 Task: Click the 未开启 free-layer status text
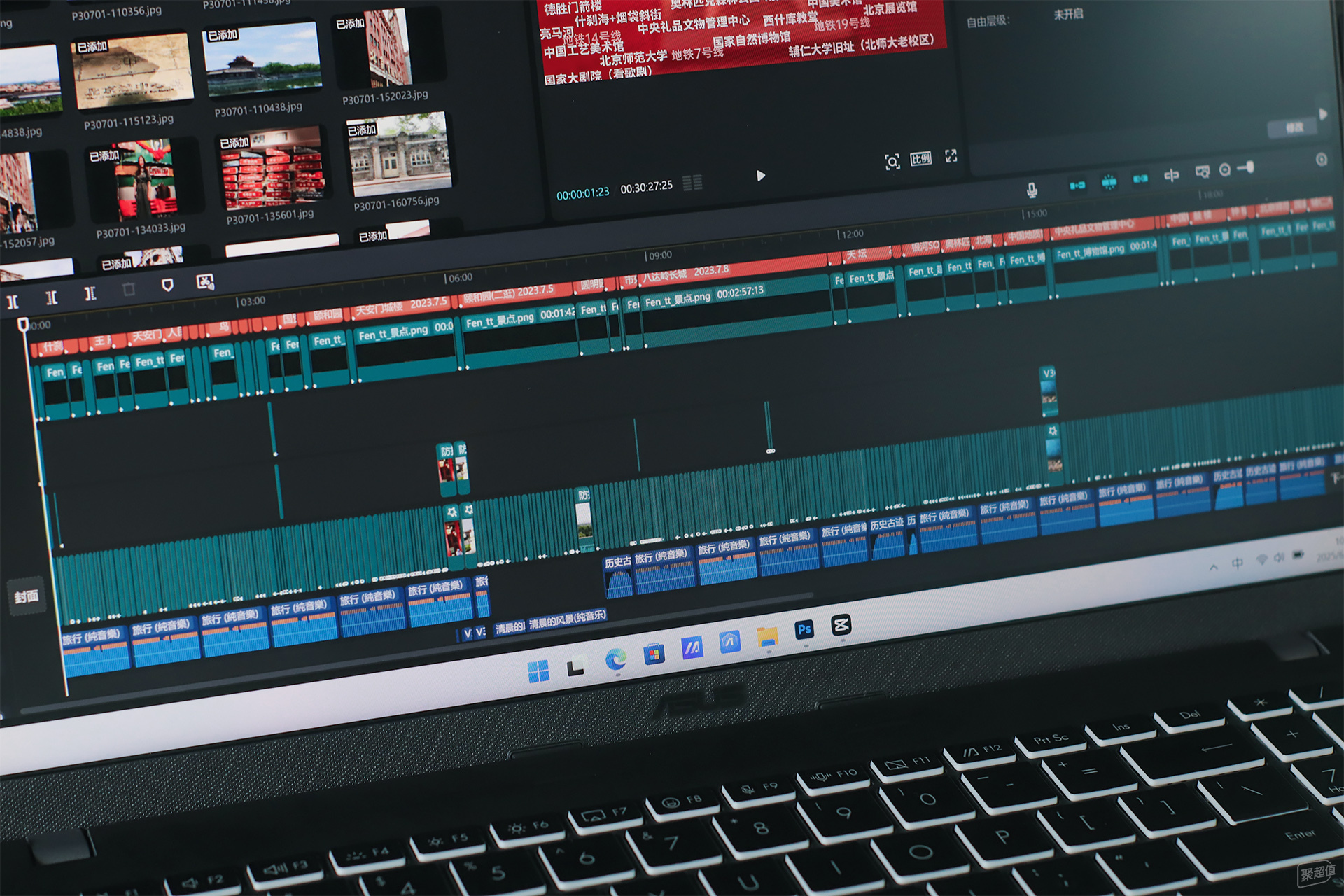pyautogui.click(x=1068, y=14)
